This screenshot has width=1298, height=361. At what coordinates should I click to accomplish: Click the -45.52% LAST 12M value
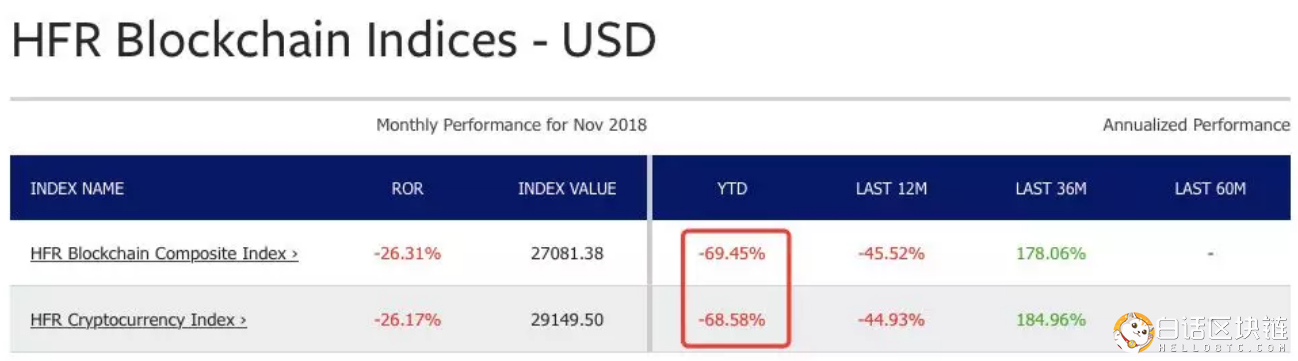point(891,254)
